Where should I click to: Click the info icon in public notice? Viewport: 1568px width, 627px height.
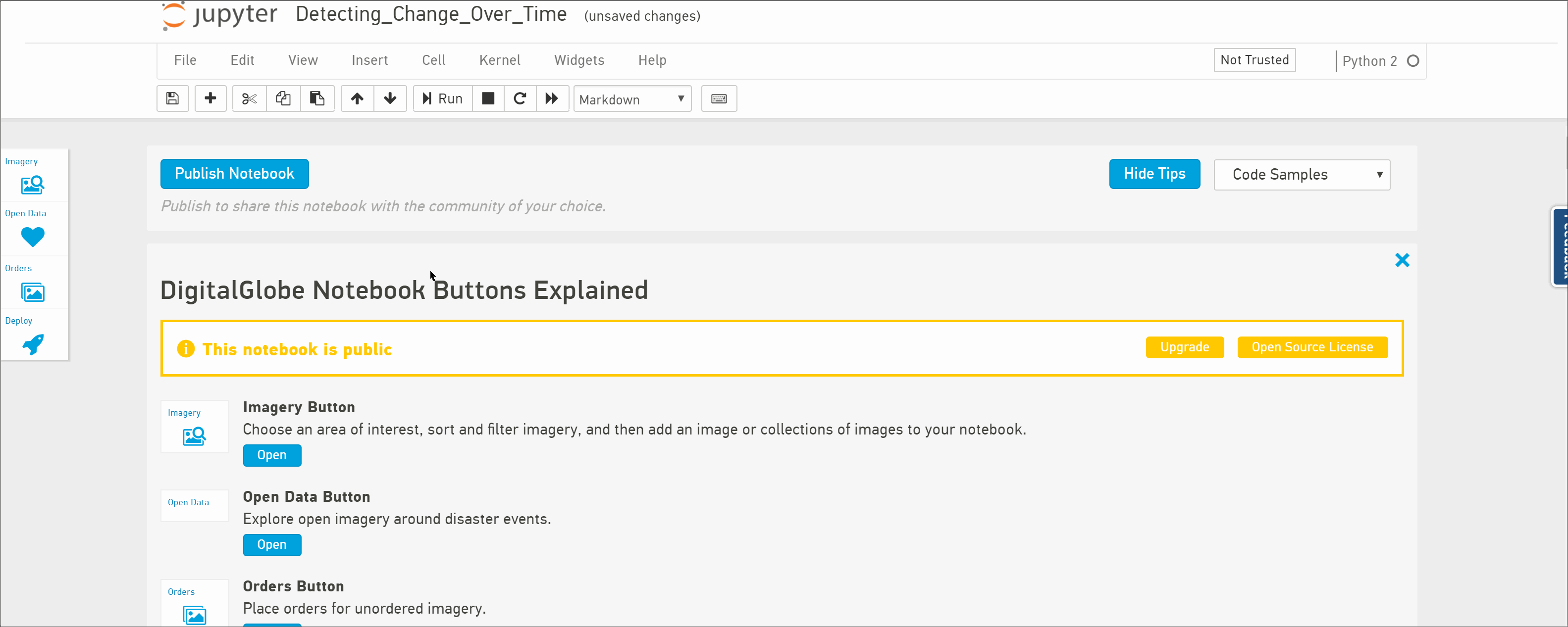(x=186, y=349)
